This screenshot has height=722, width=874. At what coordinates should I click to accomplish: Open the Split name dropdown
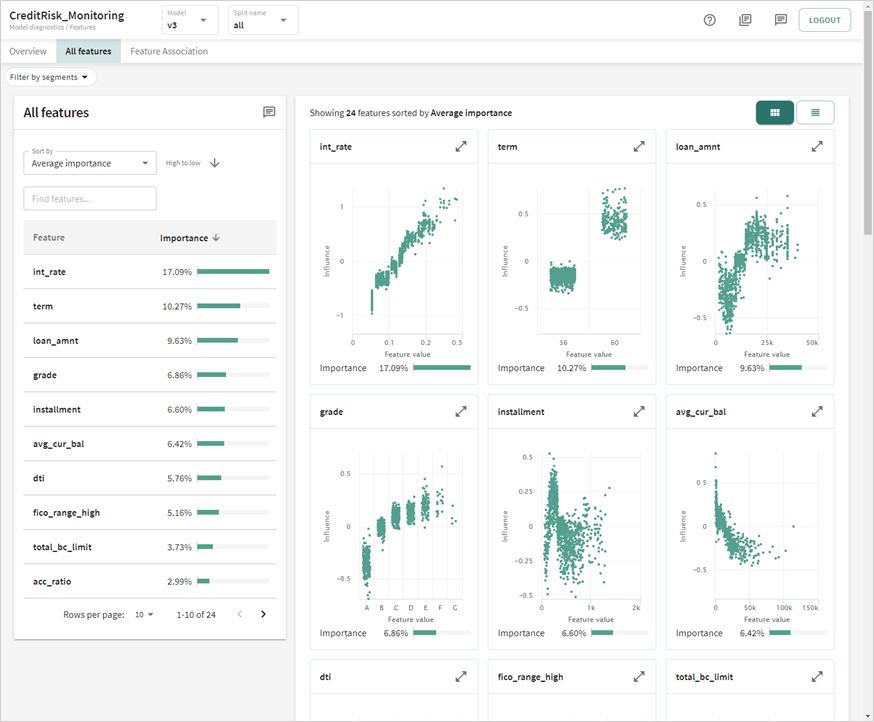click(263, 20)
